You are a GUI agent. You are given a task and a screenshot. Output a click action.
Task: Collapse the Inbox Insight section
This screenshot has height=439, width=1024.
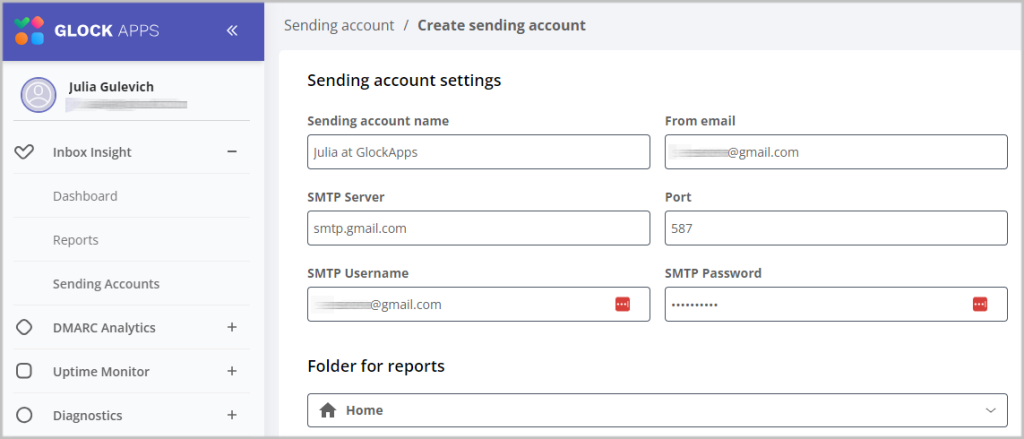pos(232,152)
